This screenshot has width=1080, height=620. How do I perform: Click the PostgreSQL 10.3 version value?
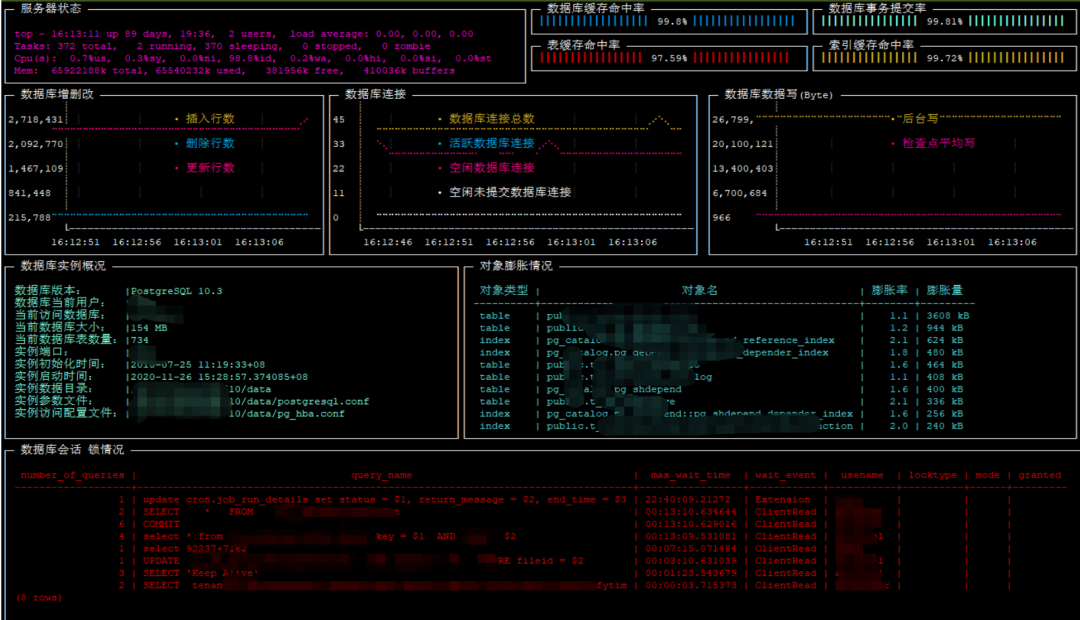177,291
